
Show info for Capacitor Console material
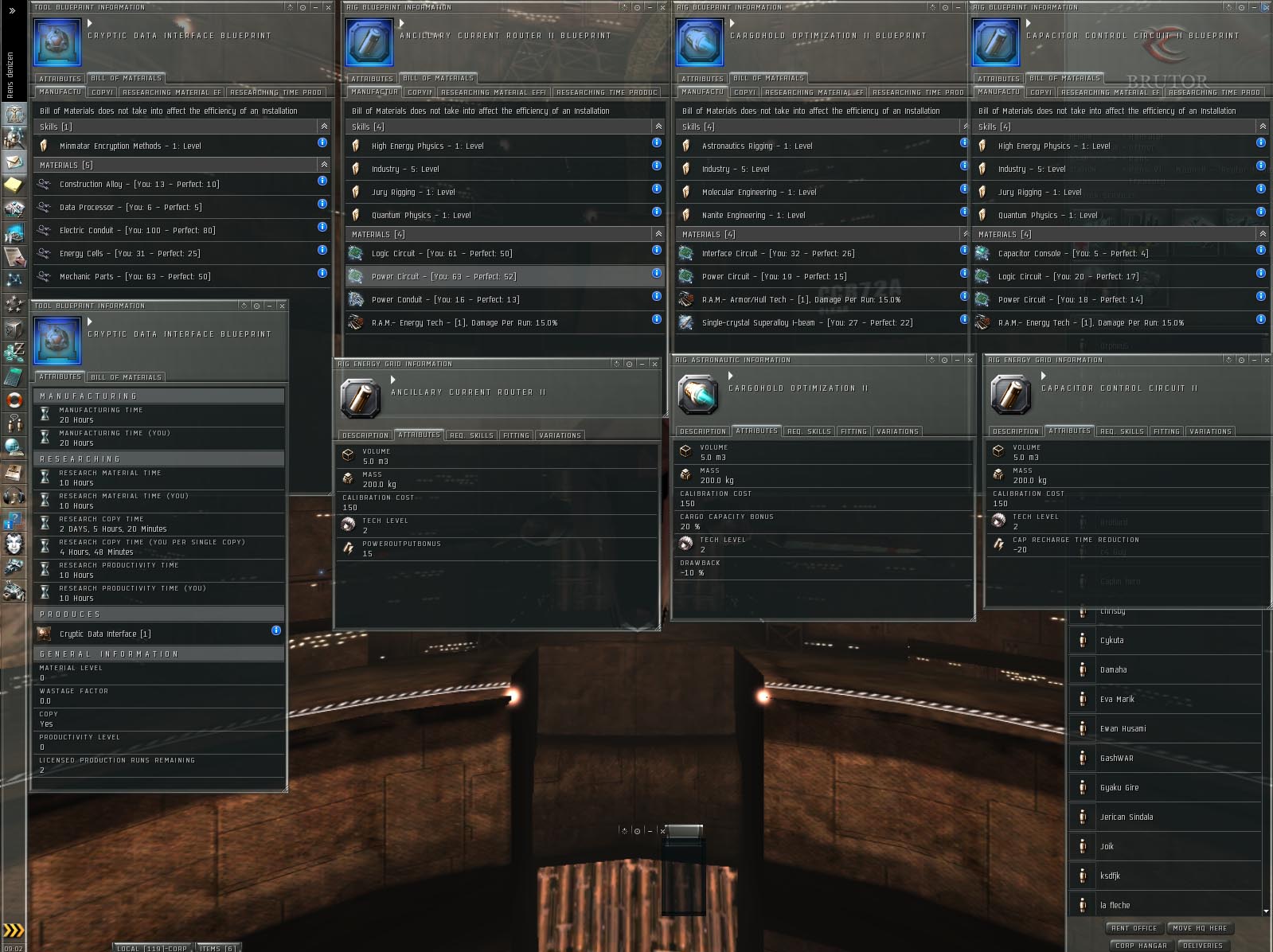click(1261, 250)
